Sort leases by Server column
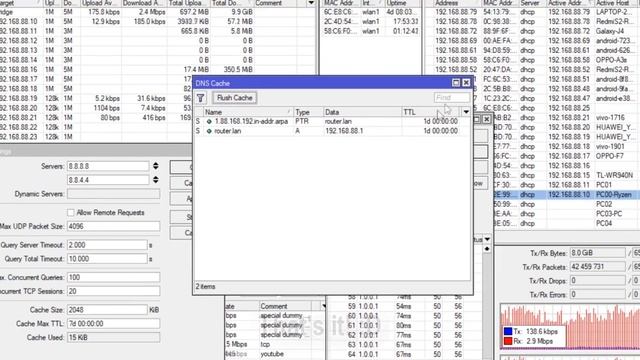 pos(532,3)
